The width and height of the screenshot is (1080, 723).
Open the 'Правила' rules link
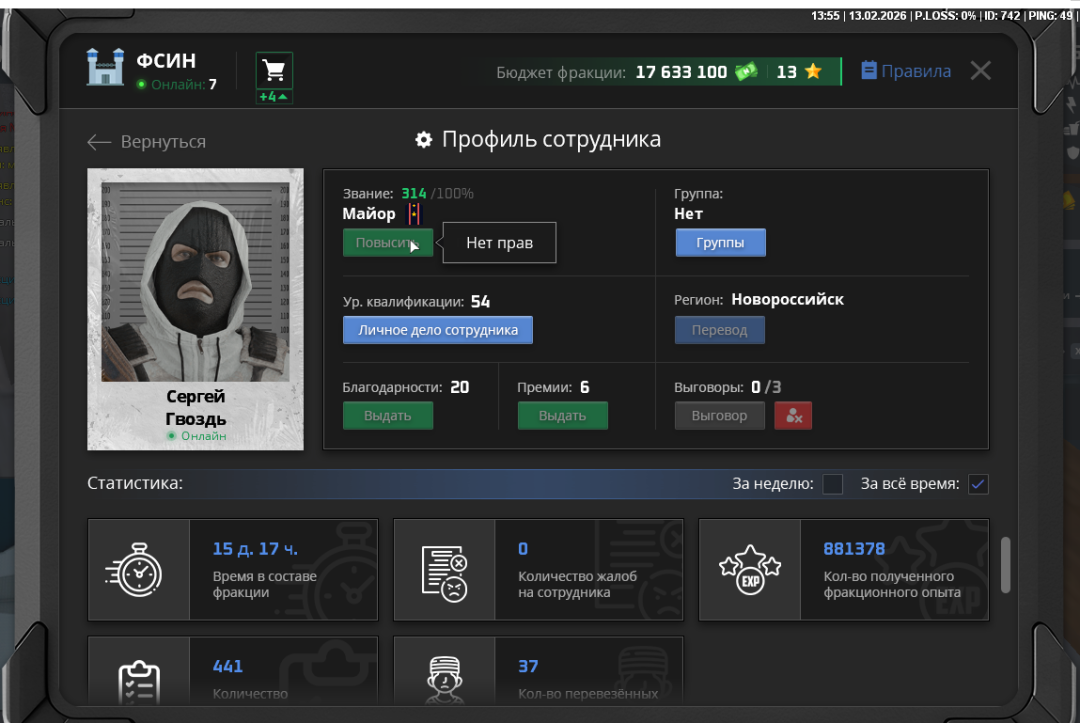pyautogui.click(x=906, y=71)
